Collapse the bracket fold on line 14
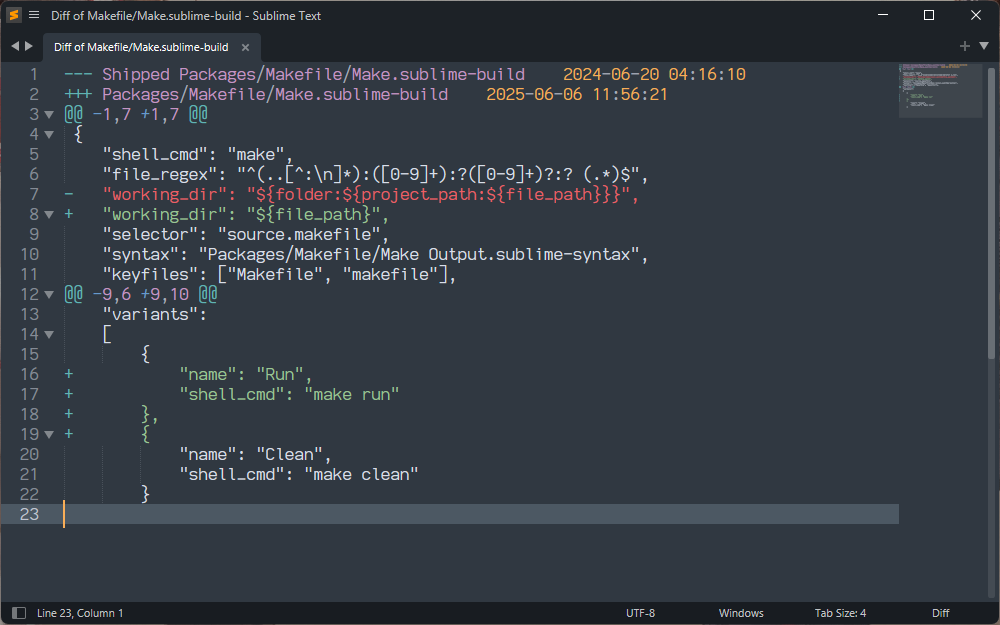This screenshot has height=625, width=1000. [49, 335]
